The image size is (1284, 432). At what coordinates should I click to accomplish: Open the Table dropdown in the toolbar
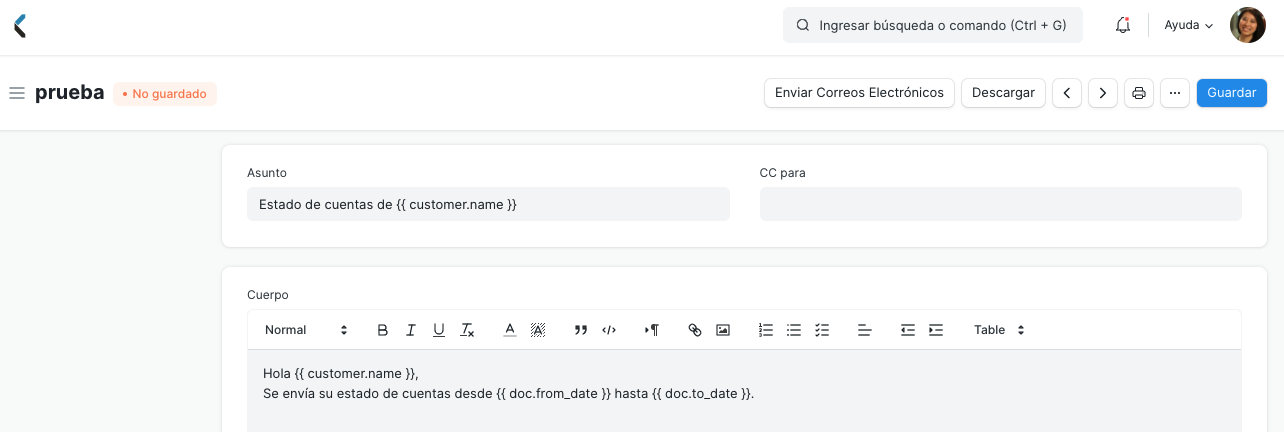click(999, 330)
